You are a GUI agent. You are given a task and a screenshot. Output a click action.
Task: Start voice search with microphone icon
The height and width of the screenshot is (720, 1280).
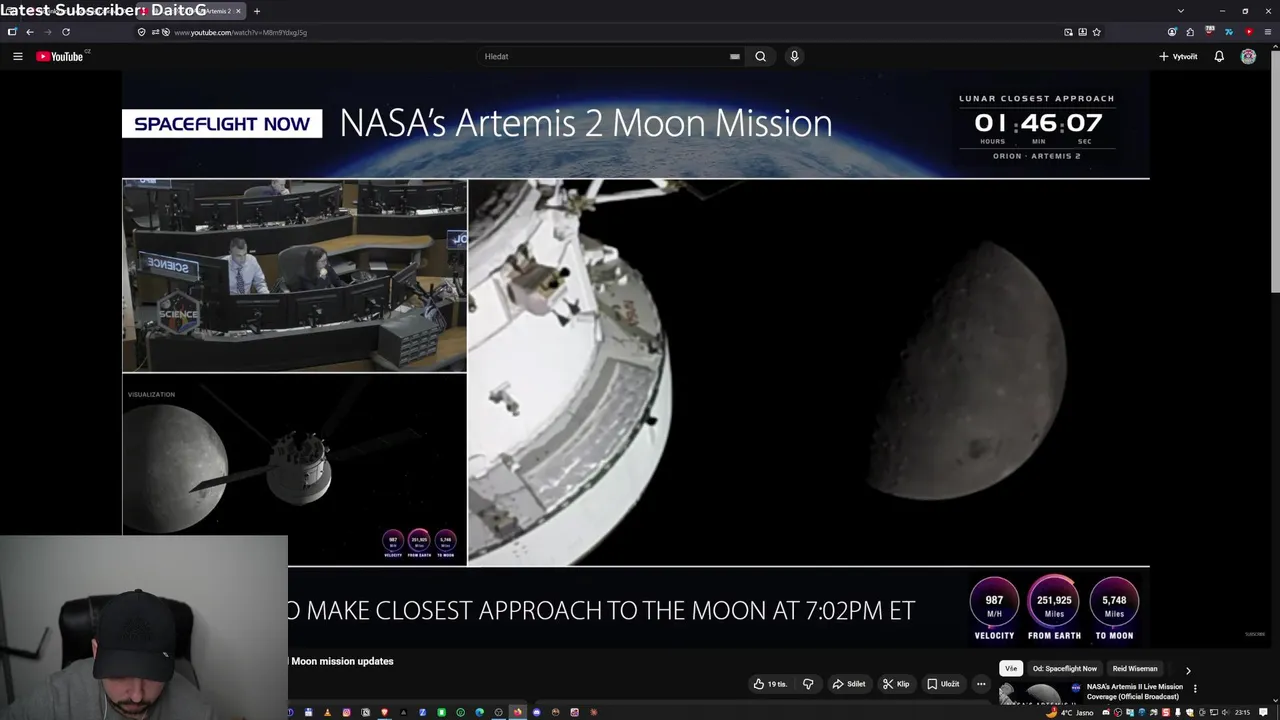(794, 56)
